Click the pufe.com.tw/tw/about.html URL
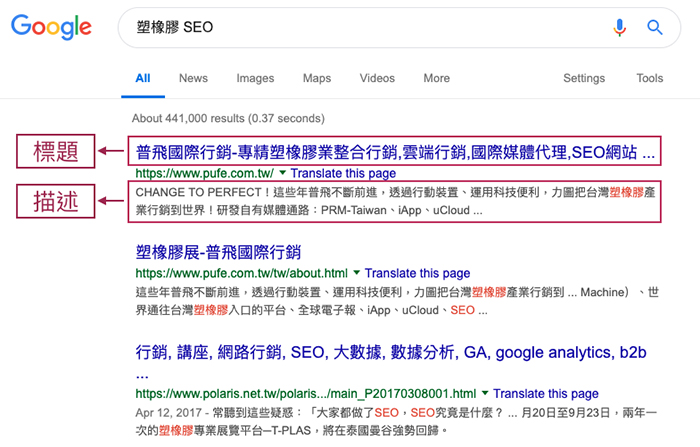The width and height of the screenshot is (700, 447). [242, 273]
